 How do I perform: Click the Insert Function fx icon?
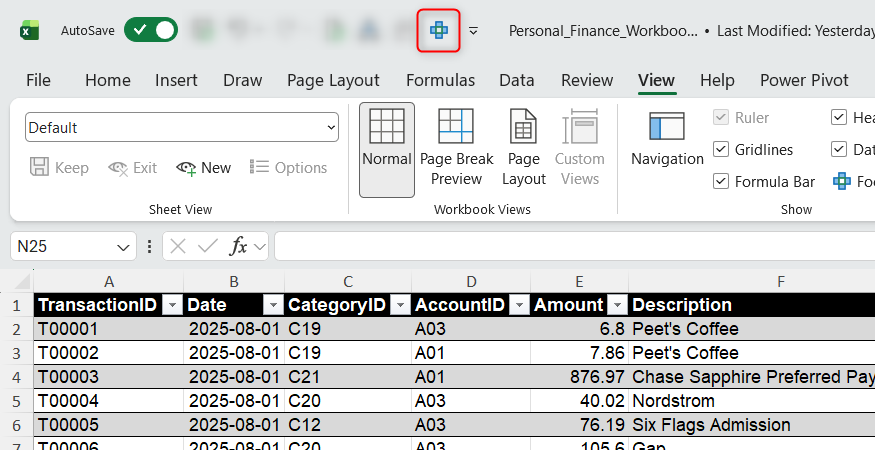point(238,246)
